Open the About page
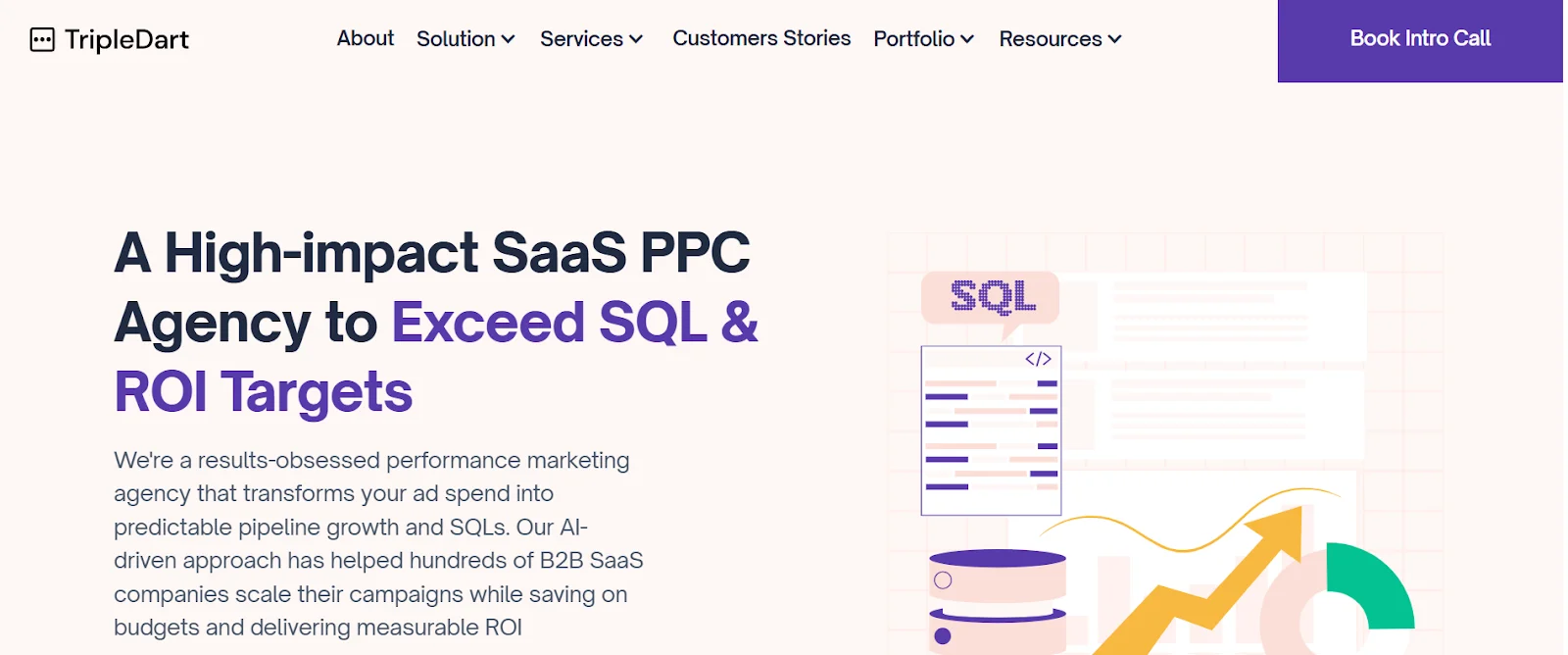Viewport: 1568px width, 655px height. pos(365,38)
